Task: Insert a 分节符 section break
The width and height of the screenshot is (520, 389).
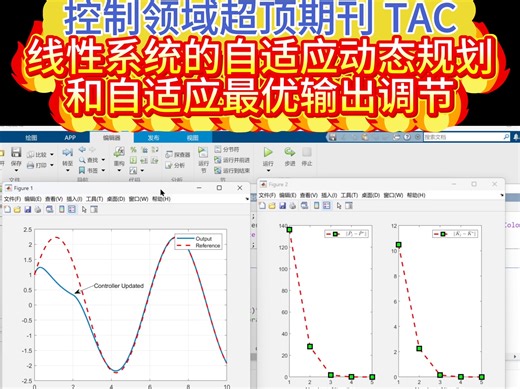Action: pyautogui.click(x=227, y=149)
